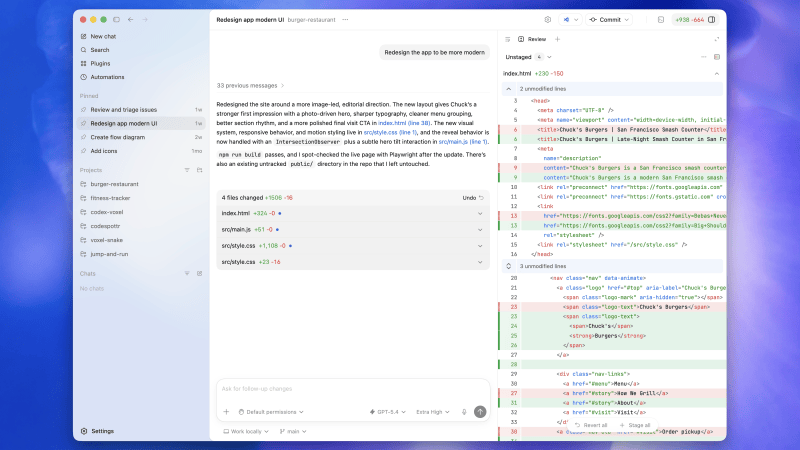Collapse the index.html diff section
800x450 pixels.
[x=717, y=74]
